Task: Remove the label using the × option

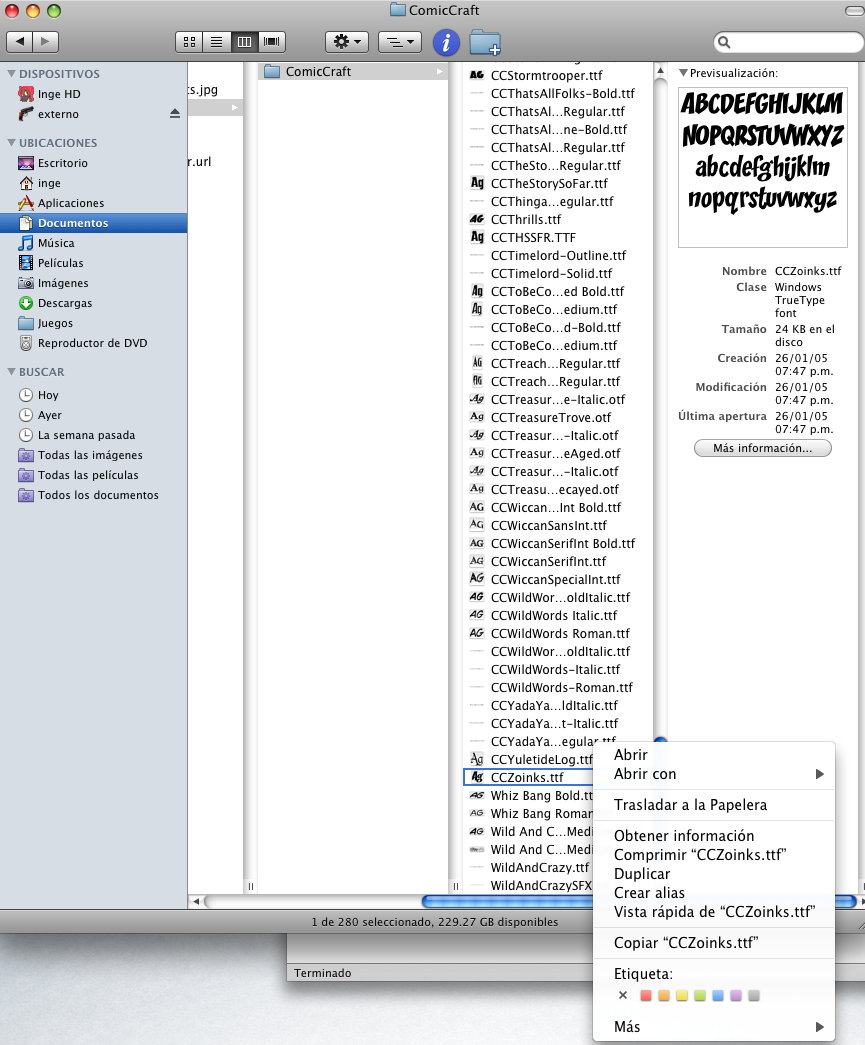Action: pyautogui.click(x=623, y=995)
